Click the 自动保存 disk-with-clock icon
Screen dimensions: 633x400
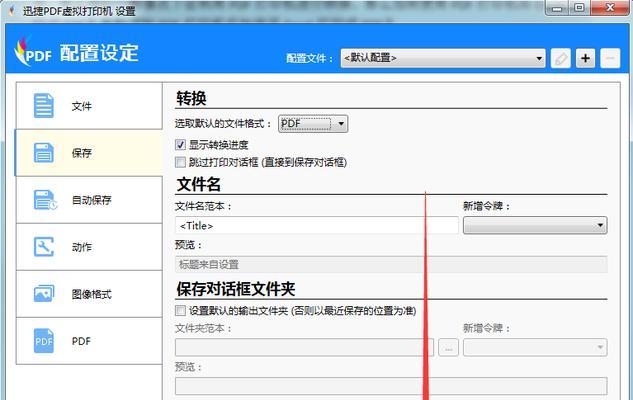click(x=45, y=200)
